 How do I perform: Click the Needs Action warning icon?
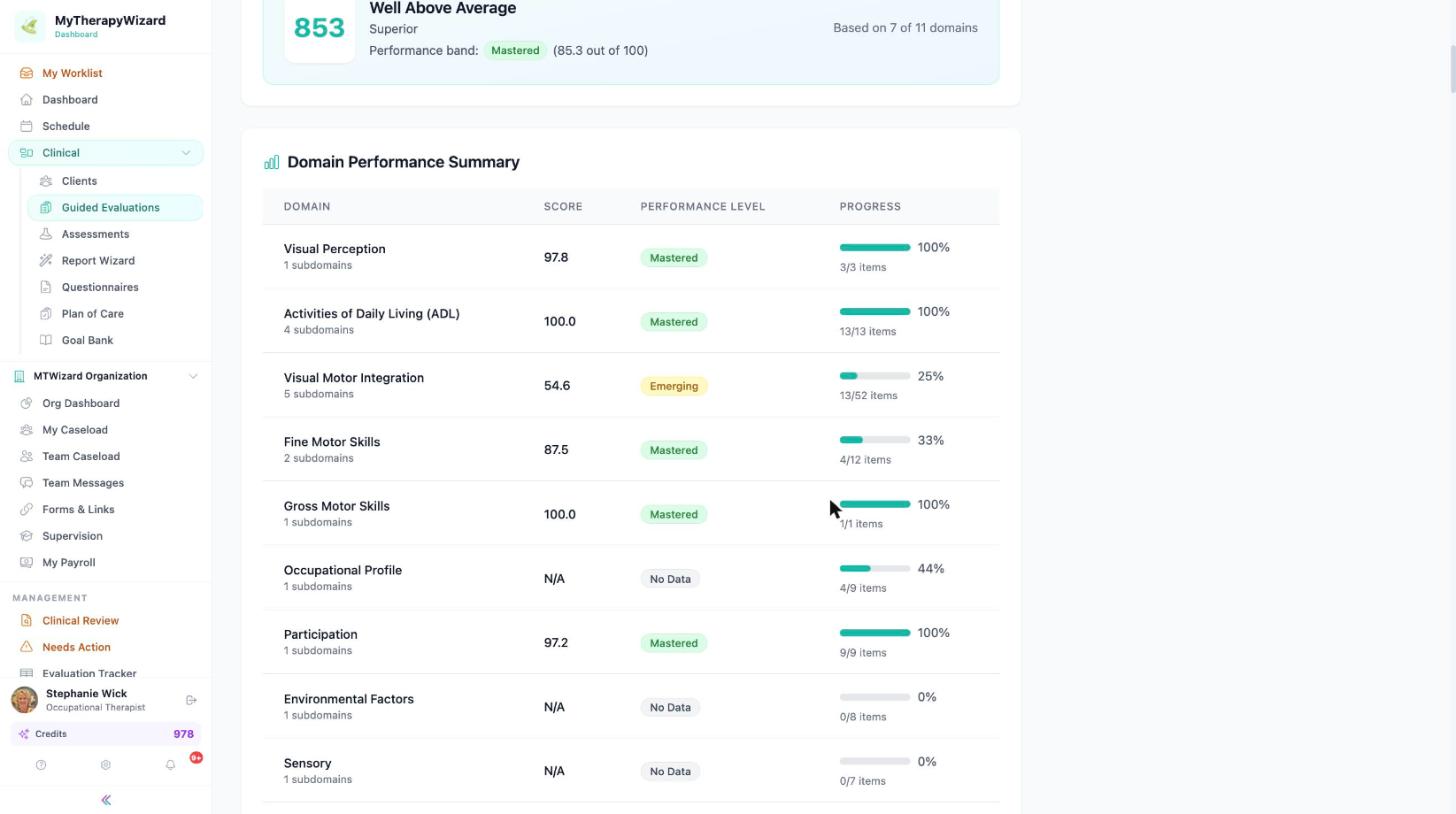click(26, 647)
